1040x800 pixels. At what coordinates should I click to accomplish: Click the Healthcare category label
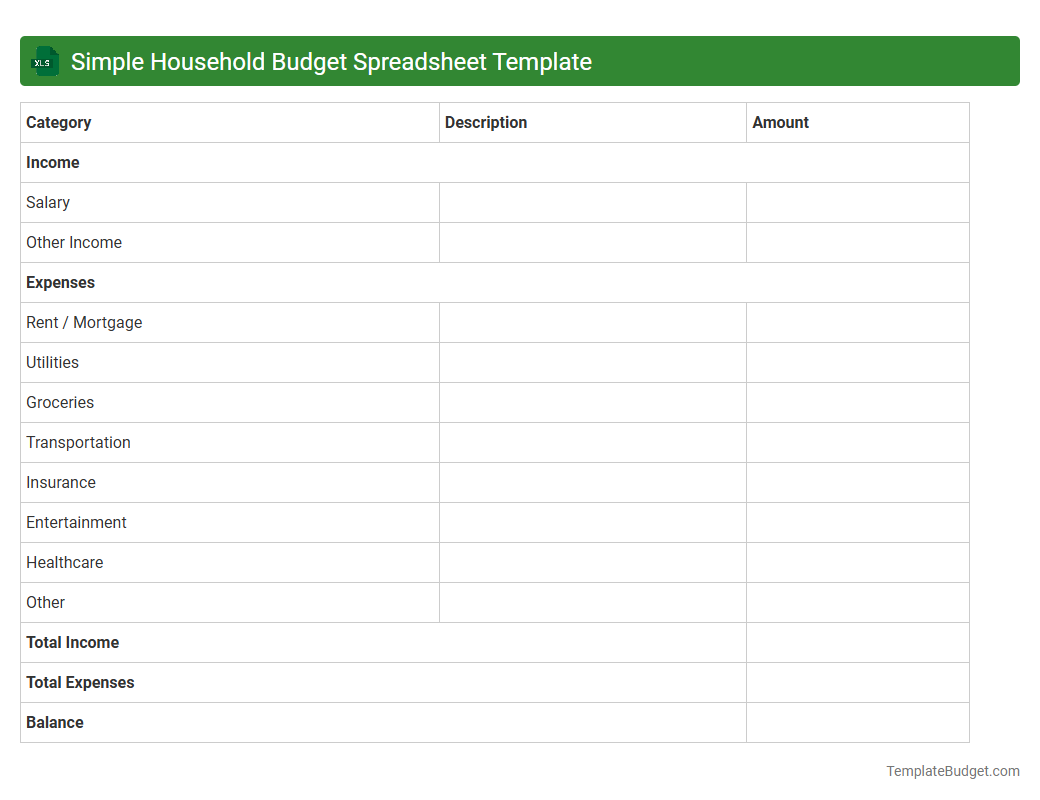coord(64,562)
